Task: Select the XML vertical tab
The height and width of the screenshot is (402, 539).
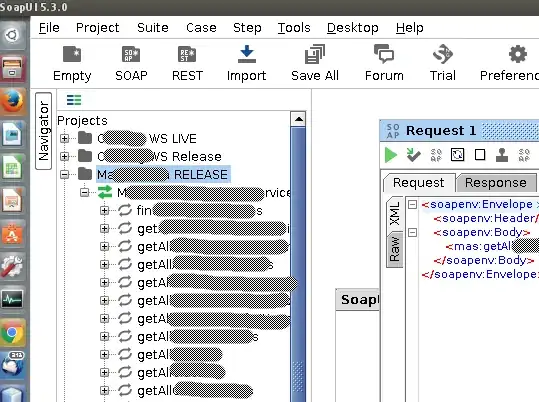Action: (395, 214)
